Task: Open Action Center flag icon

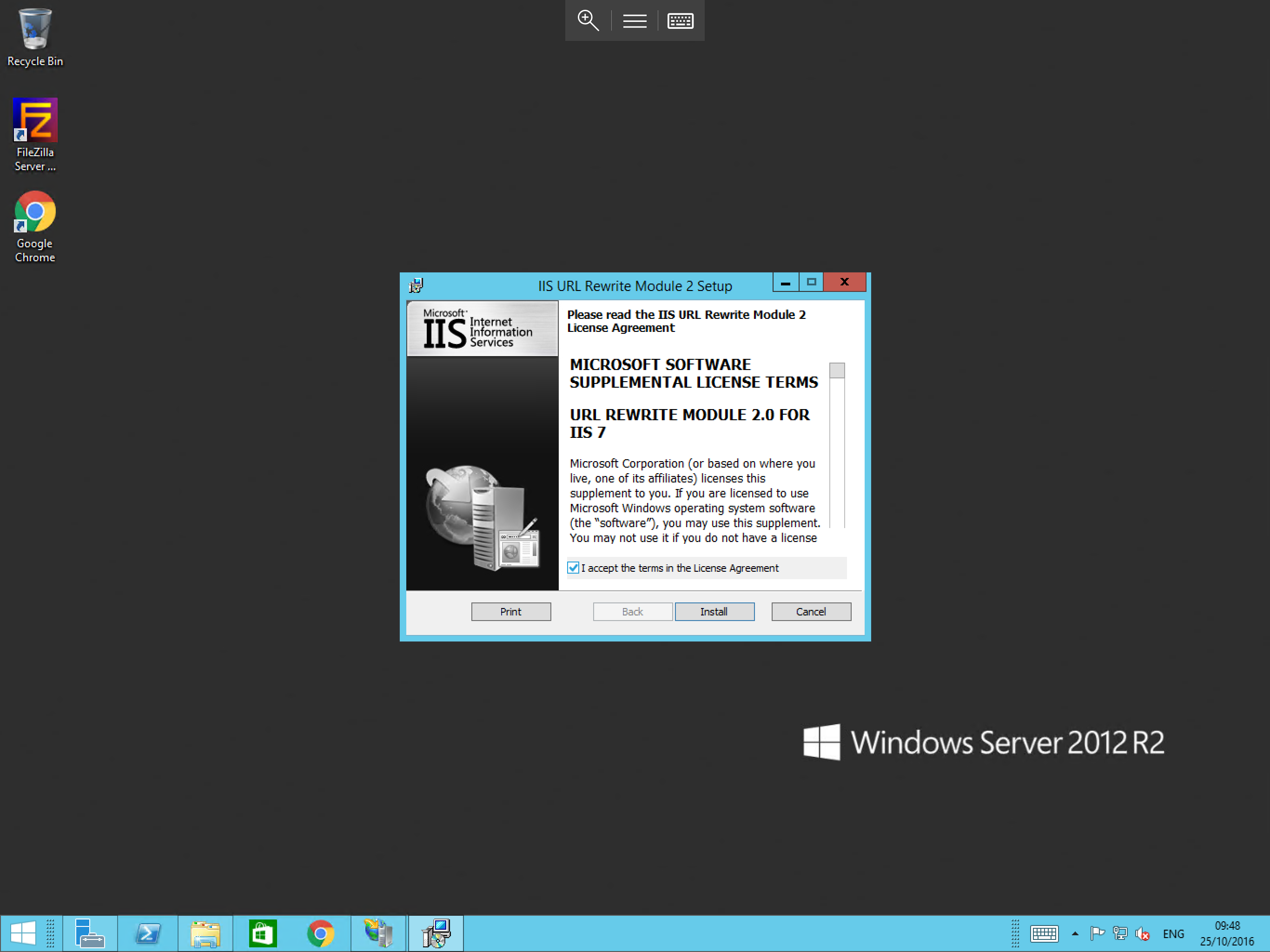Action: (x=1097, y=933)
